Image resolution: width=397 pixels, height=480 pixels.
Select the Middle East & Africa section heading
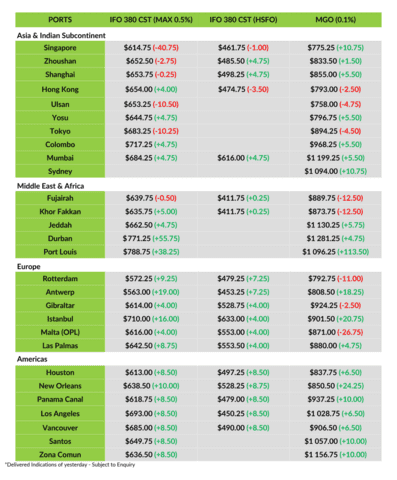point(50,186)
